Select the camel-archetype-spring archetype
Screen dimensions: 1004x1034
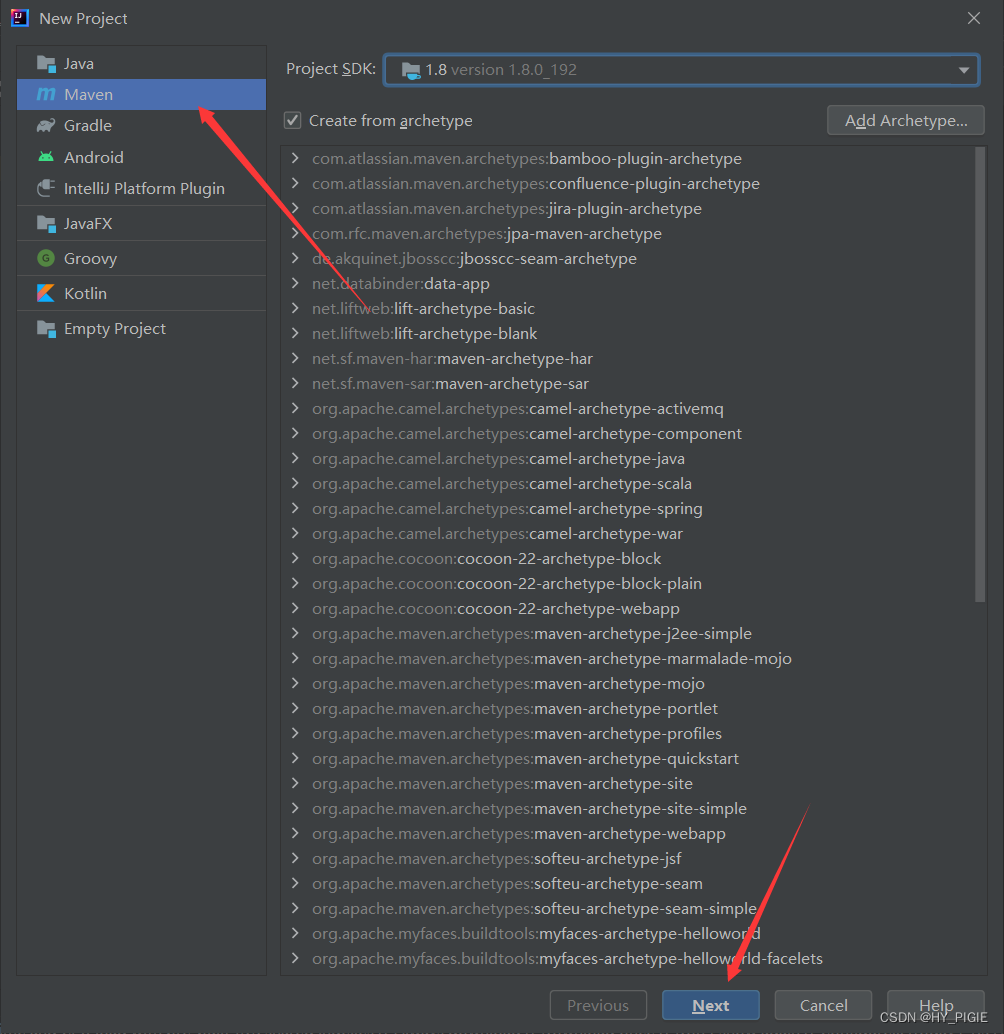(x=507, y=508)
